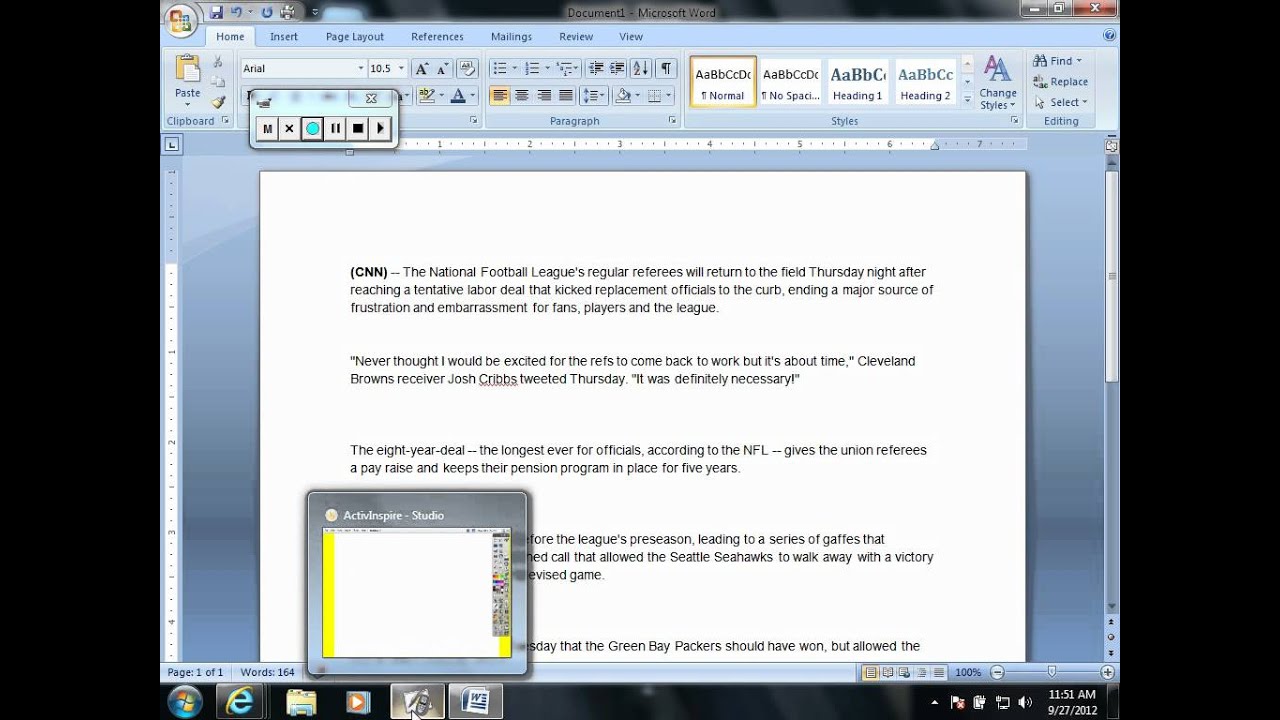This screenshot has height=720, width=1280.
Task: Start a bulleted list
Action: coord(499,69)
